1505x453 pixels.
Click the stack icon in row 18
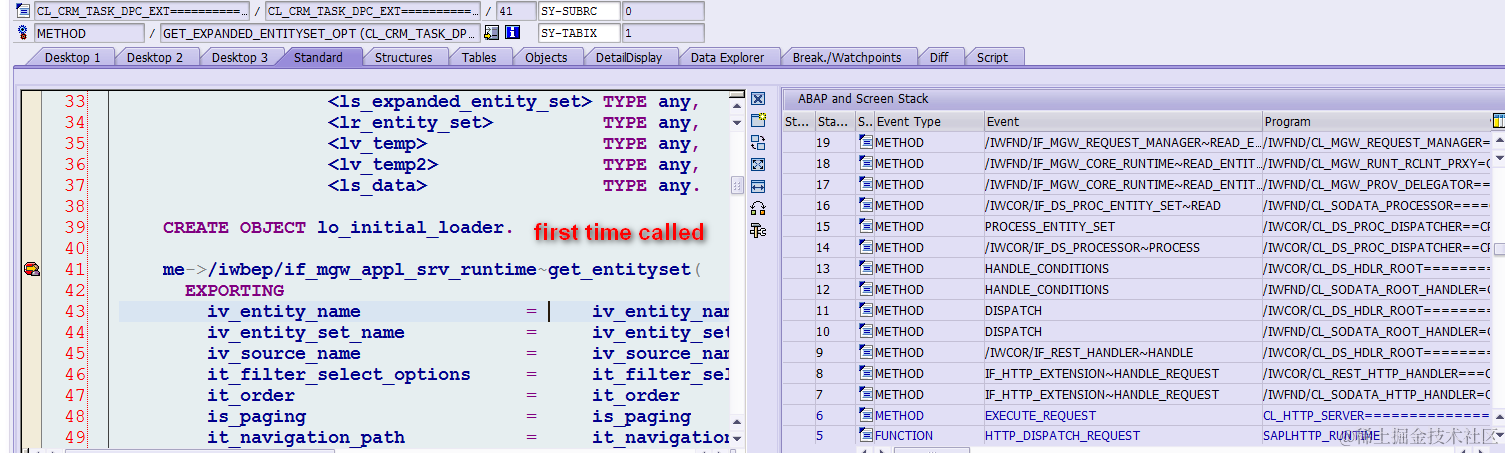pyautogui.click(x=865, y=163)
